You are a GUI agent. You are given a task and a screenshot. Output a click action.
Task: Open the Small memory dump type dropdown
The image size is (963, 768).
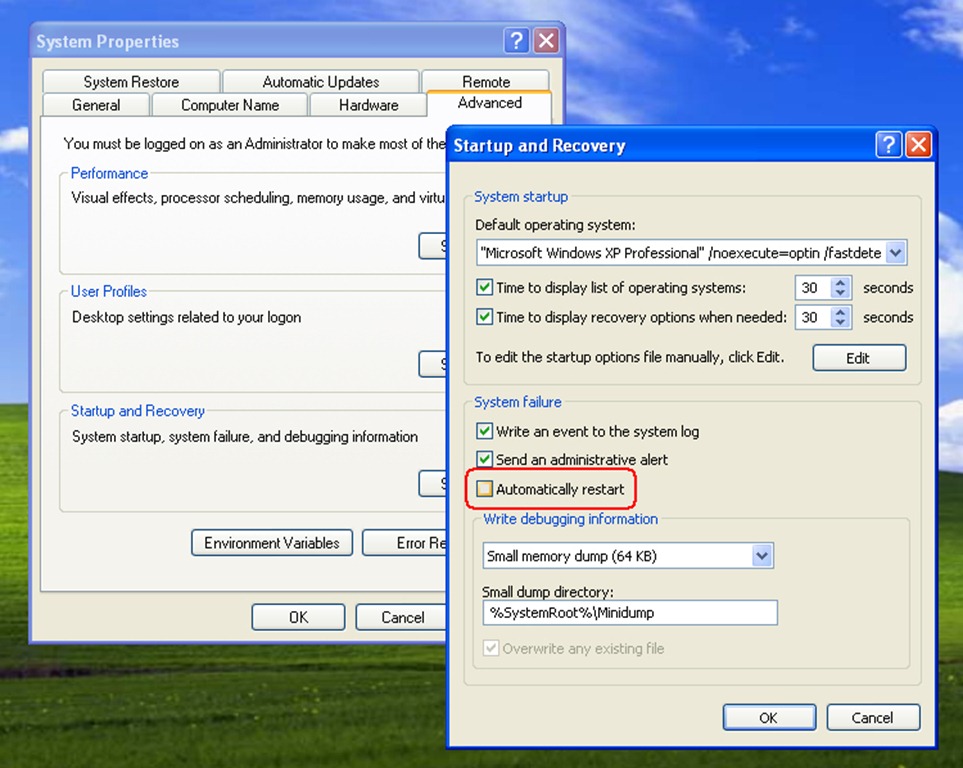tap(762, 555)
